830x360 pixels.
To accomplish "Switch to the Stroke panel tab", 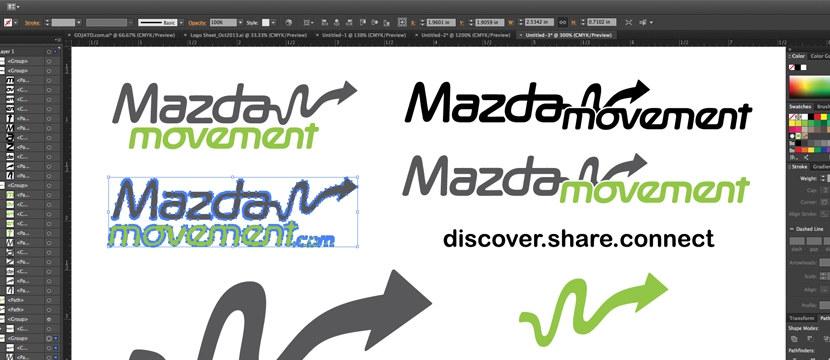I will (x=799, y=167).
